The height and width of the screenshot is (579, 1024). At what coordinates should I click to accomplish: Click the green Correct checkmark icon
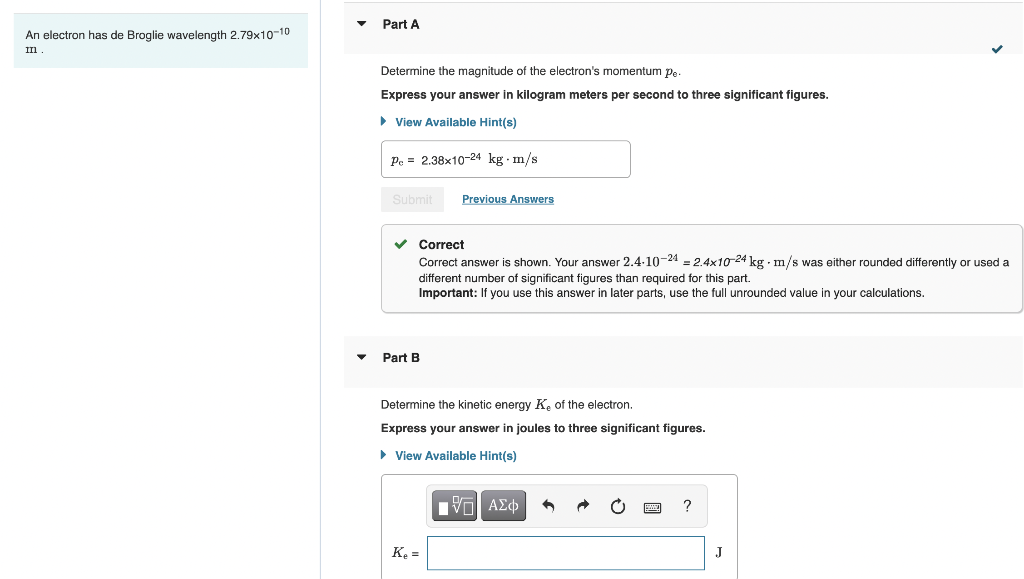point(398,244)
